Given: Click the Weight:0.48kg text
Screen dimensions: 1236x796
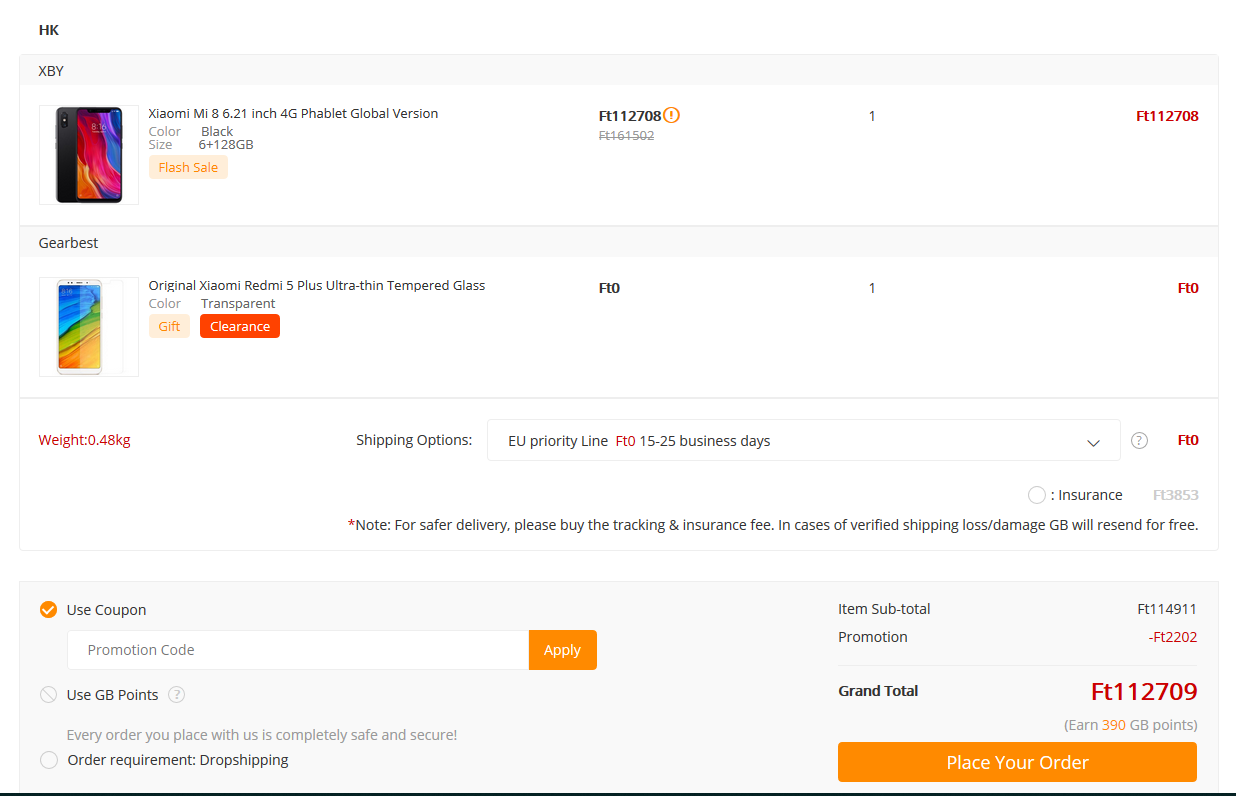Looking at the screenshot, I should [84, 440].
